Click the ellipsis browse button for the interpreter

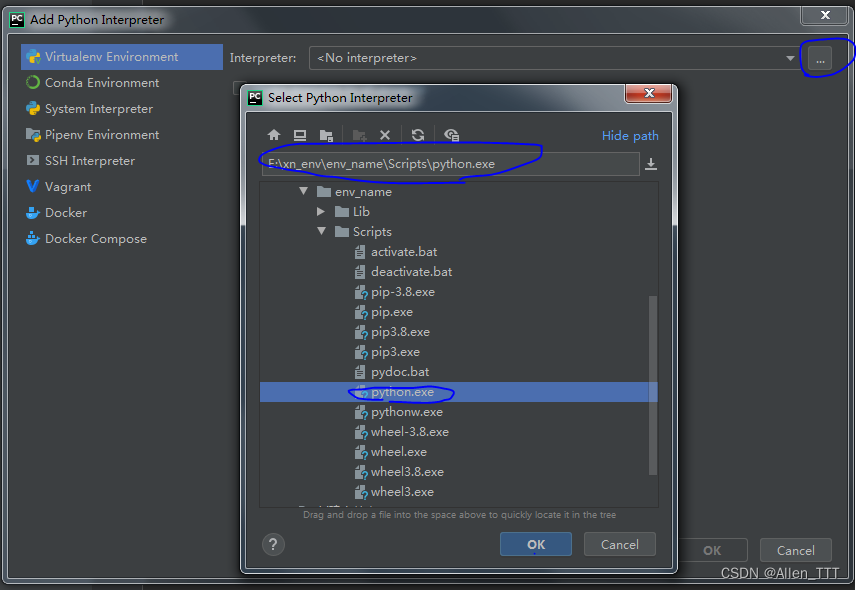tap(820, 58)
